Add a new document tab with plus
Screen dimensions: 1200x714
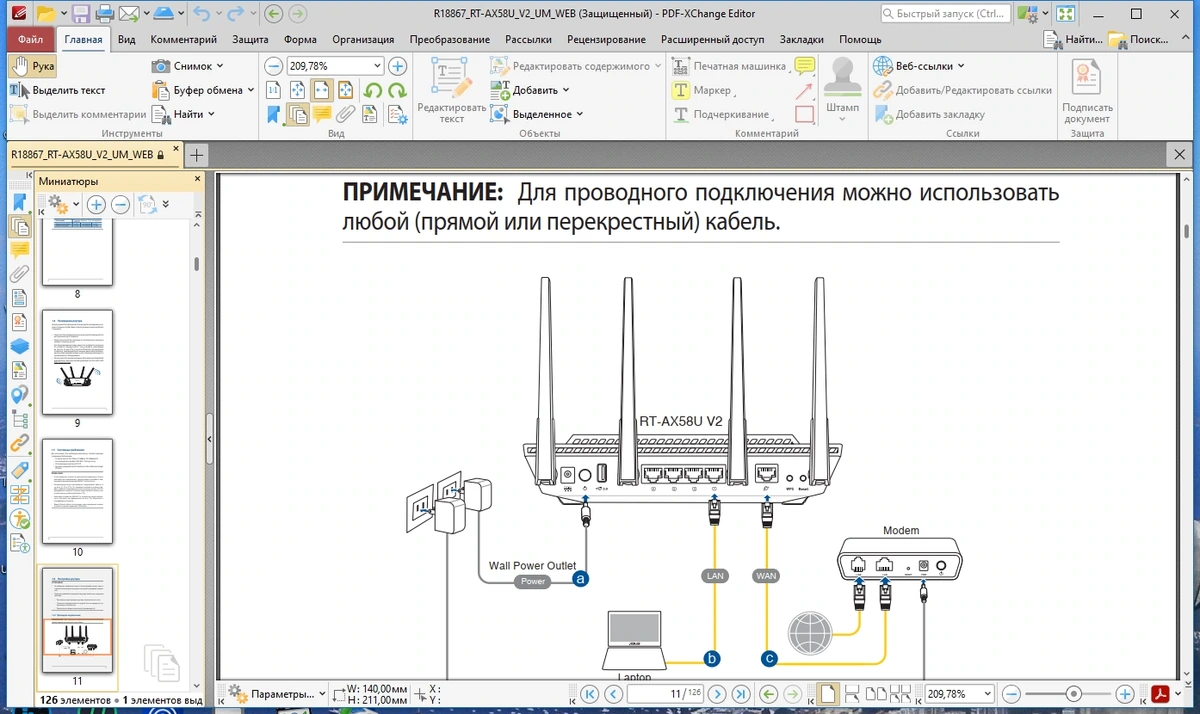[x=197, y=155]
